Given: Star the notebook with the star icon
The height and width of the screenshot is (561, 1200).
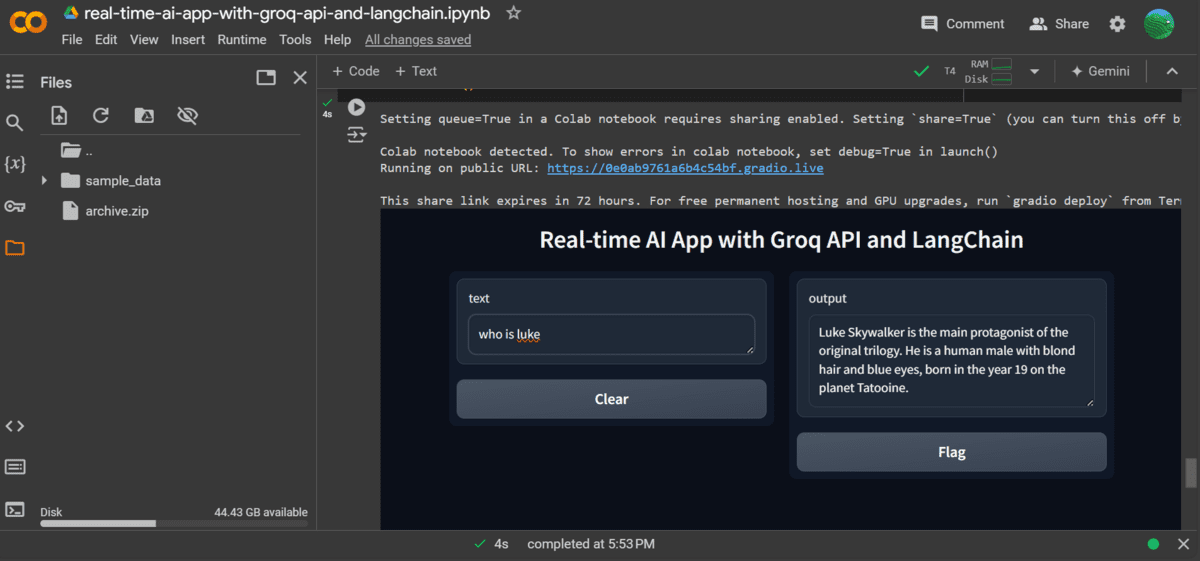Looking at the screenshot, I should pyautogui.click(x=513, y=13).
